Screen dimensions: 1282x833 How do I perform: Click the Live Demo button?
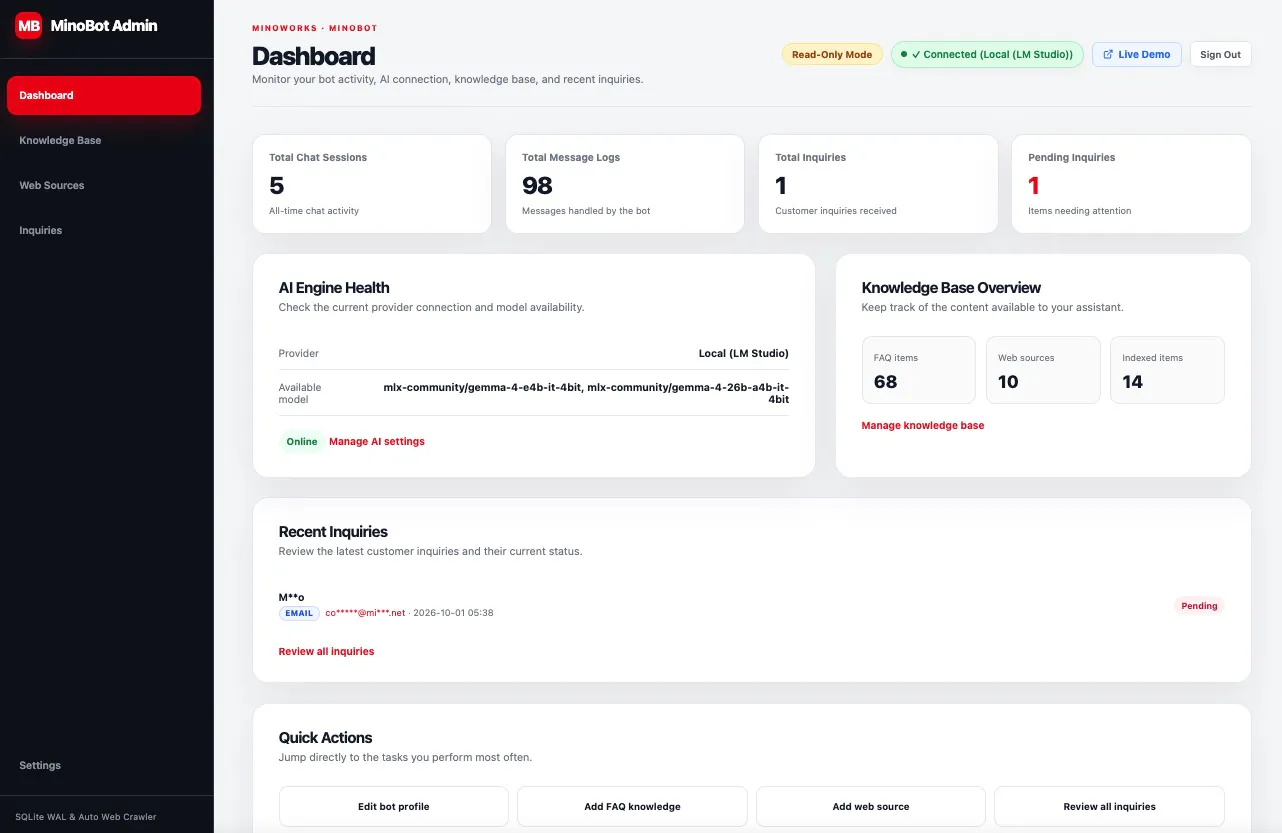1137,54
